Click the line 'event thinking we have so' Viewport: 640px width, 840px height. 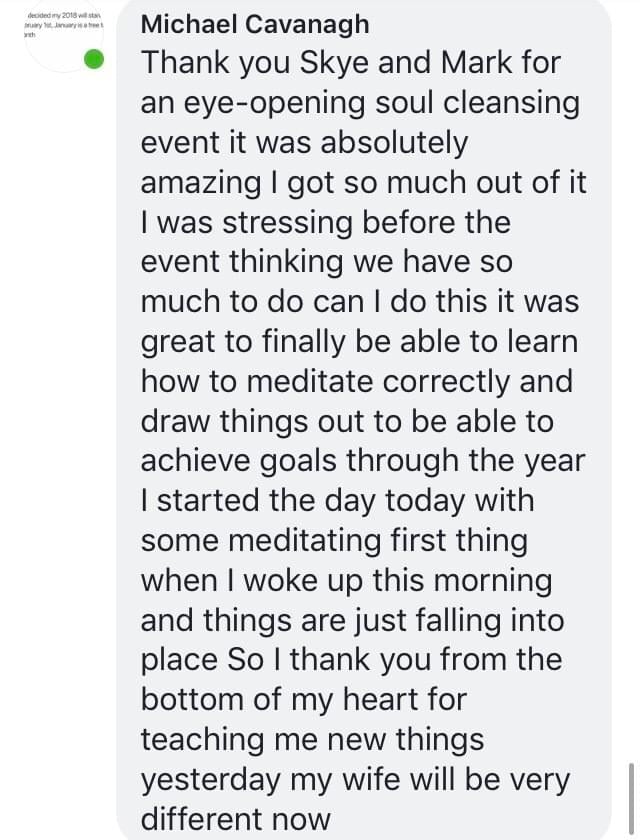[x=326, y=262]
